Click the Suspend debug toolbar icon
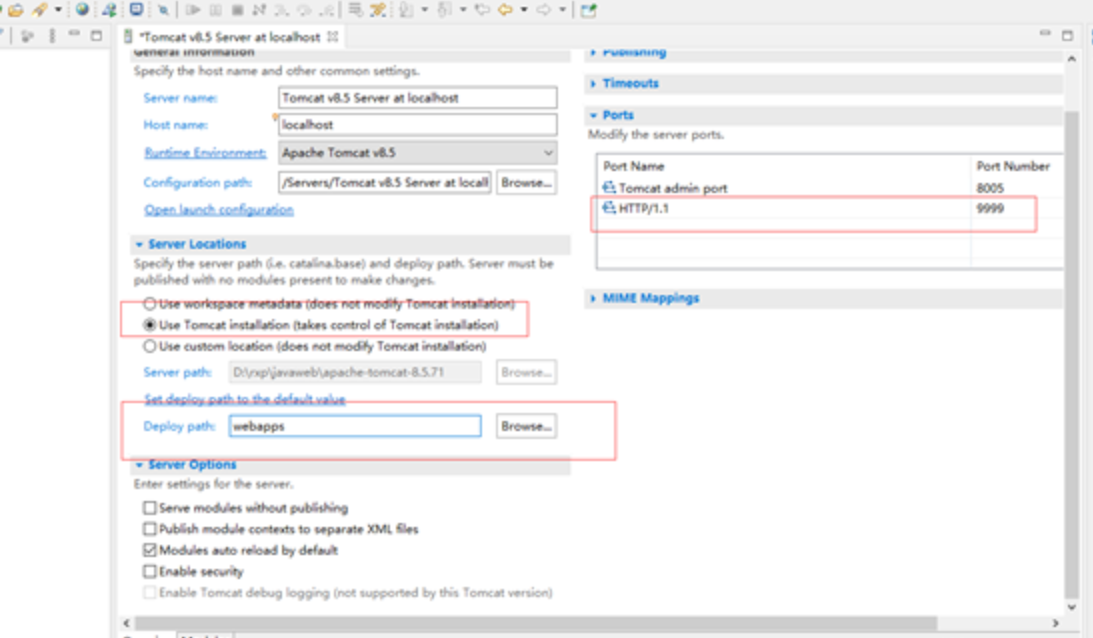Image resolution: width=1093 pixels, height=638 pixels. [216, 10]
